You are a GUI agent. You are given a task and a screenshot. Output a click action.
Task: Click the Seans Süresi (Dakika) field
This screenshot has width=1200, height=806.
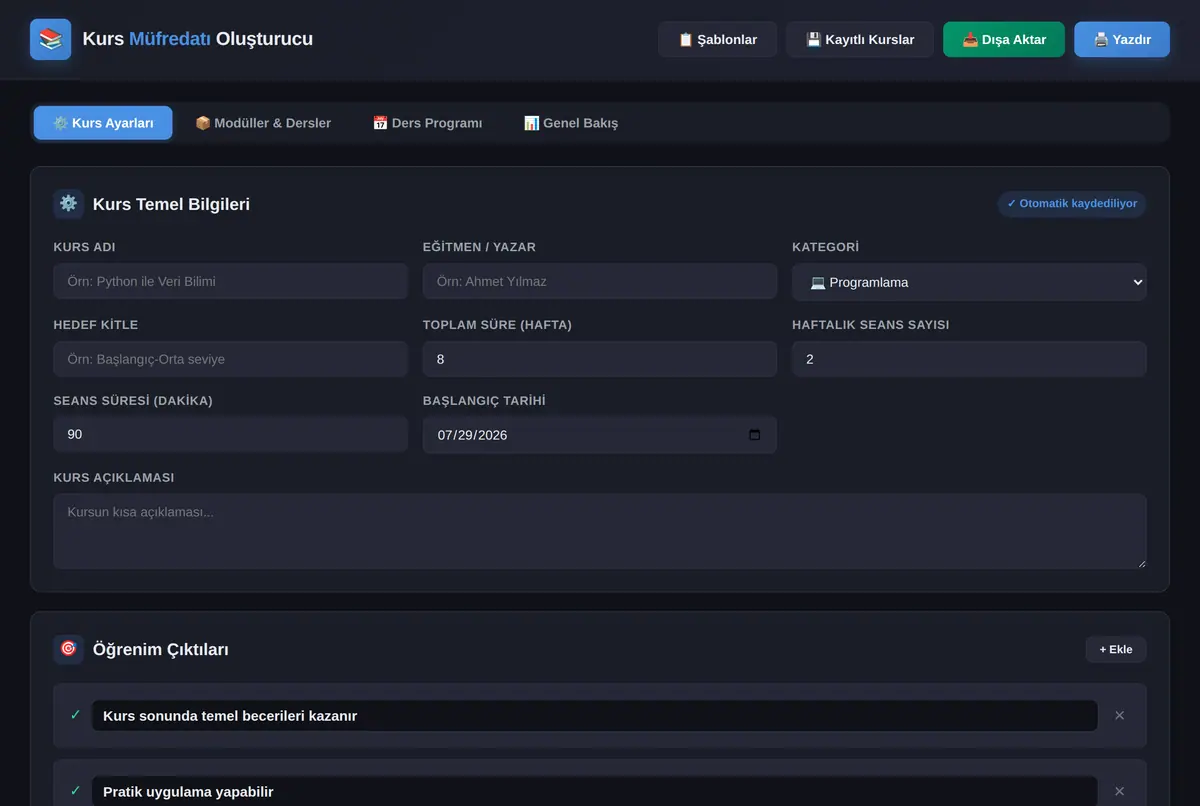[231, 435]
